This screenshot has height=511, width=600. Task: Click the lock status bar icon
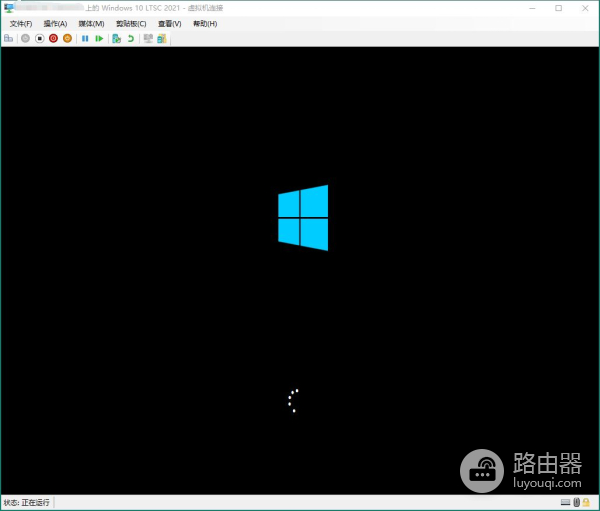click(x=586, y=502)
